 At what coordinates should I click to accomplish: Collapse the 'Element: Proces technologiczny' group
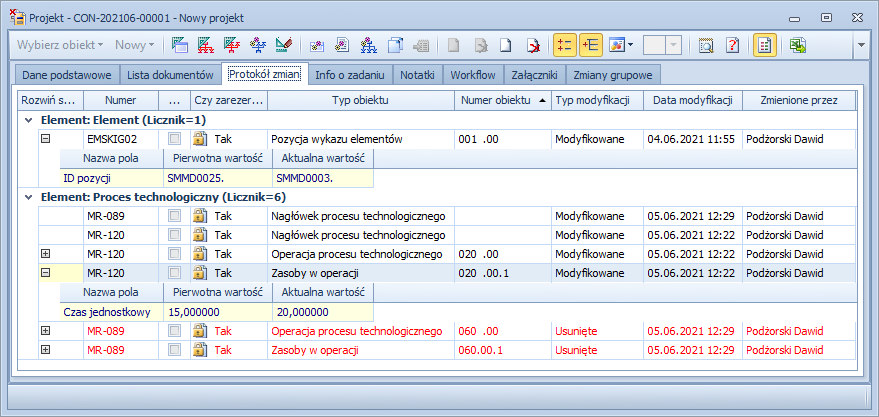28,197
